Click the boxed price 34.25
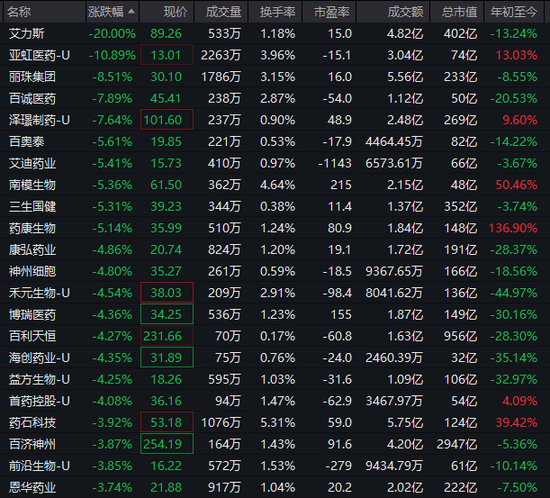550x498 pixels. 167,315
